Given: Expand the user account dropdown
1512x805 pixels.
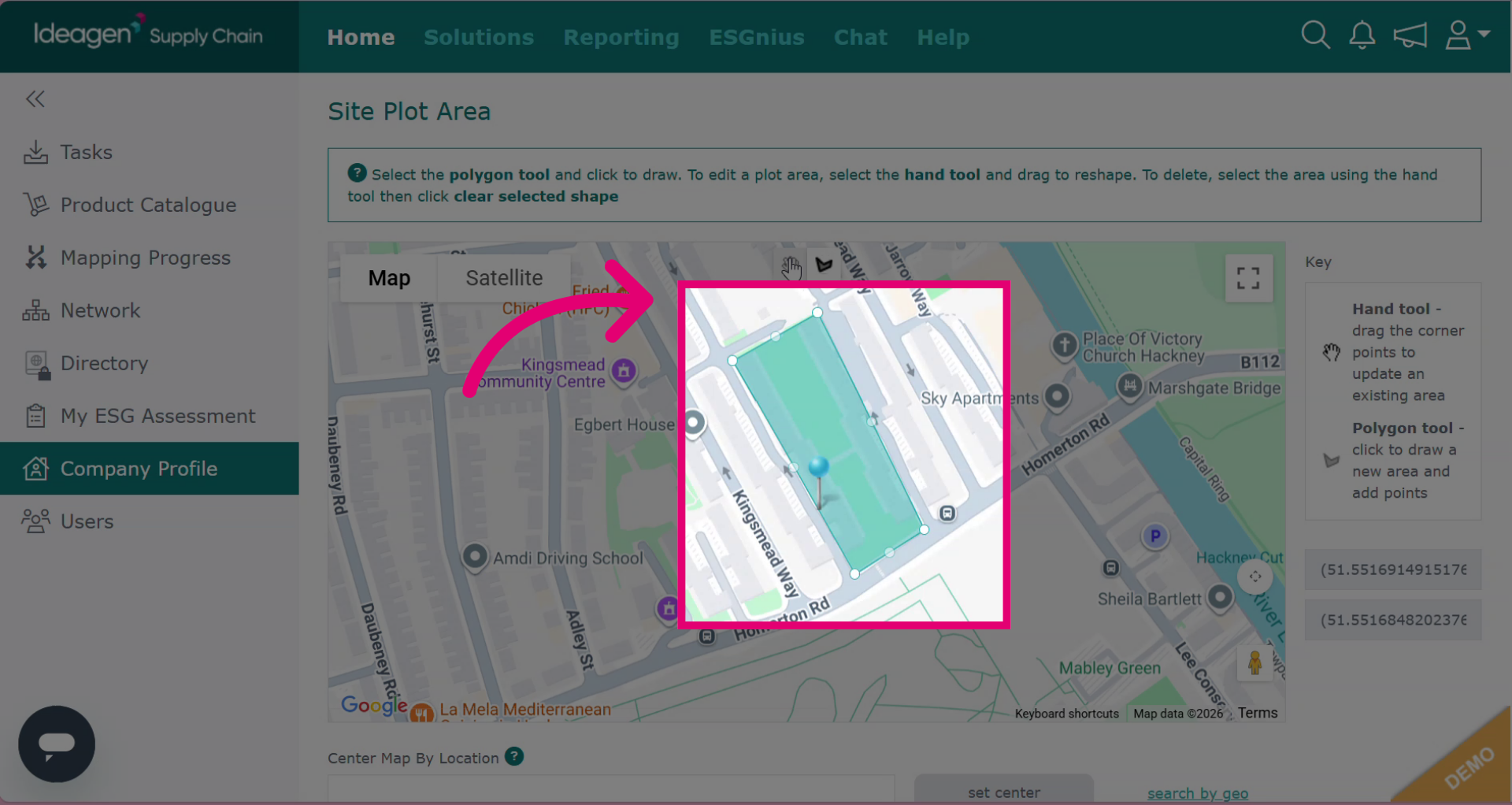Looking at the screenshot, I should 1467,35.
